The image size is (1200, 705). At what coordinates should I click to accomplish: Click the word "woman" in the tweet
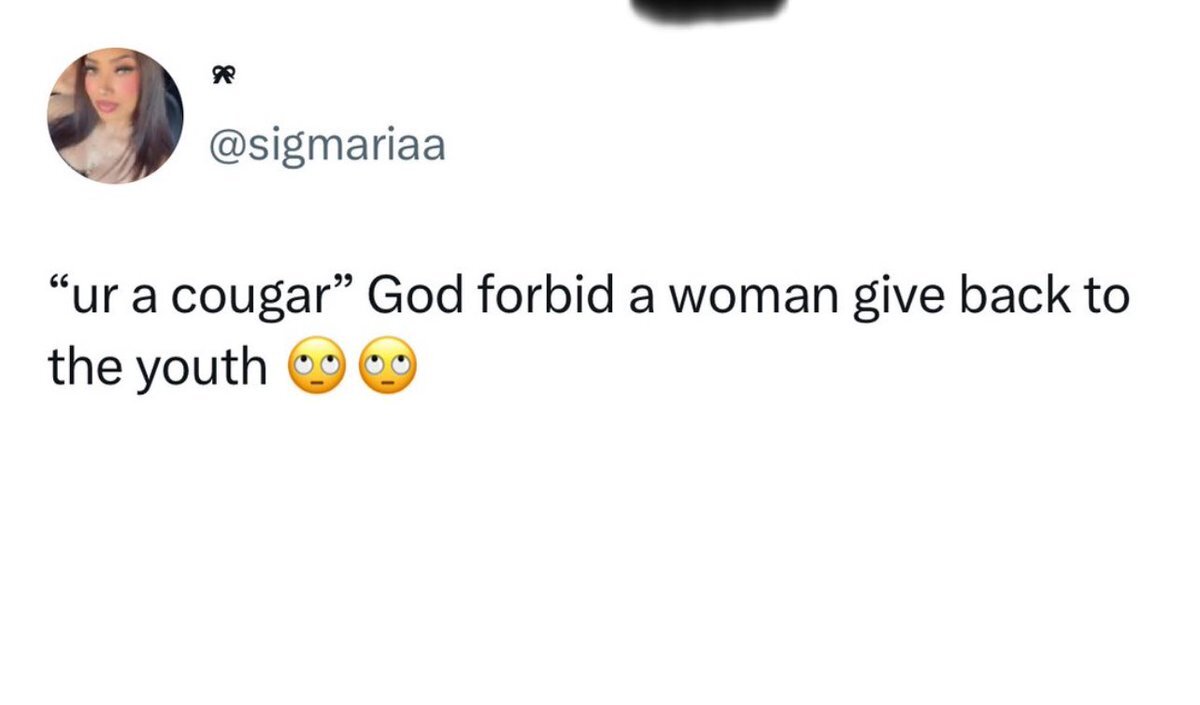point(754,299)
